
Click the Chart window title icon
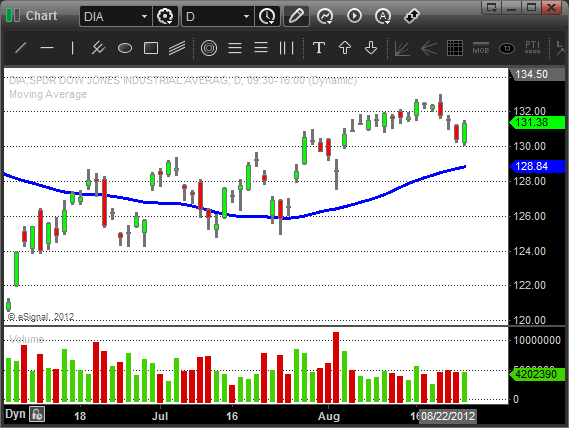point(13,16)
